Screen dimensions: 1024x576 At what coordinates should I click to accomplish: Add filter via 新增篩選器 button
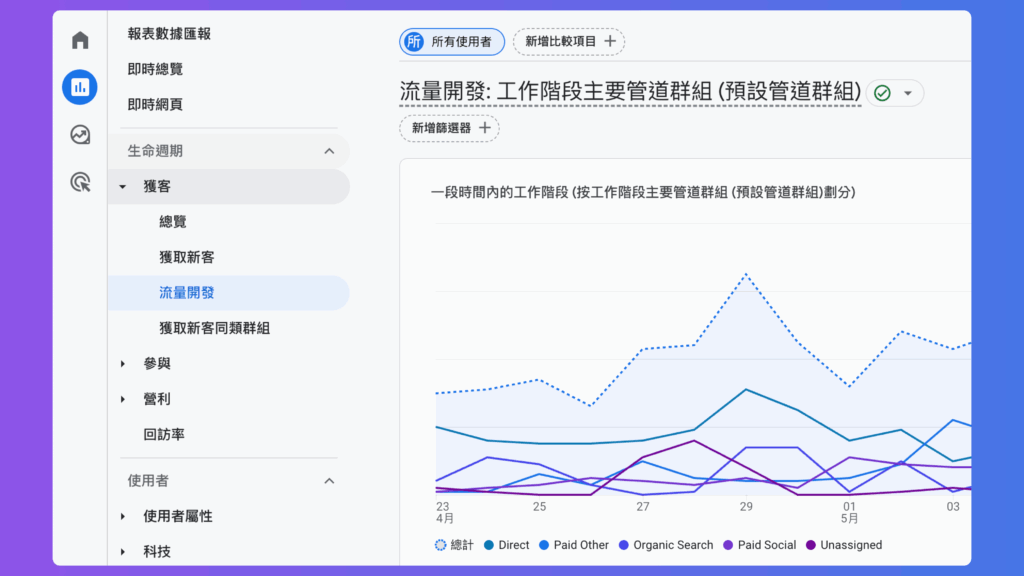pyautogui.click(x=449, y=128)
